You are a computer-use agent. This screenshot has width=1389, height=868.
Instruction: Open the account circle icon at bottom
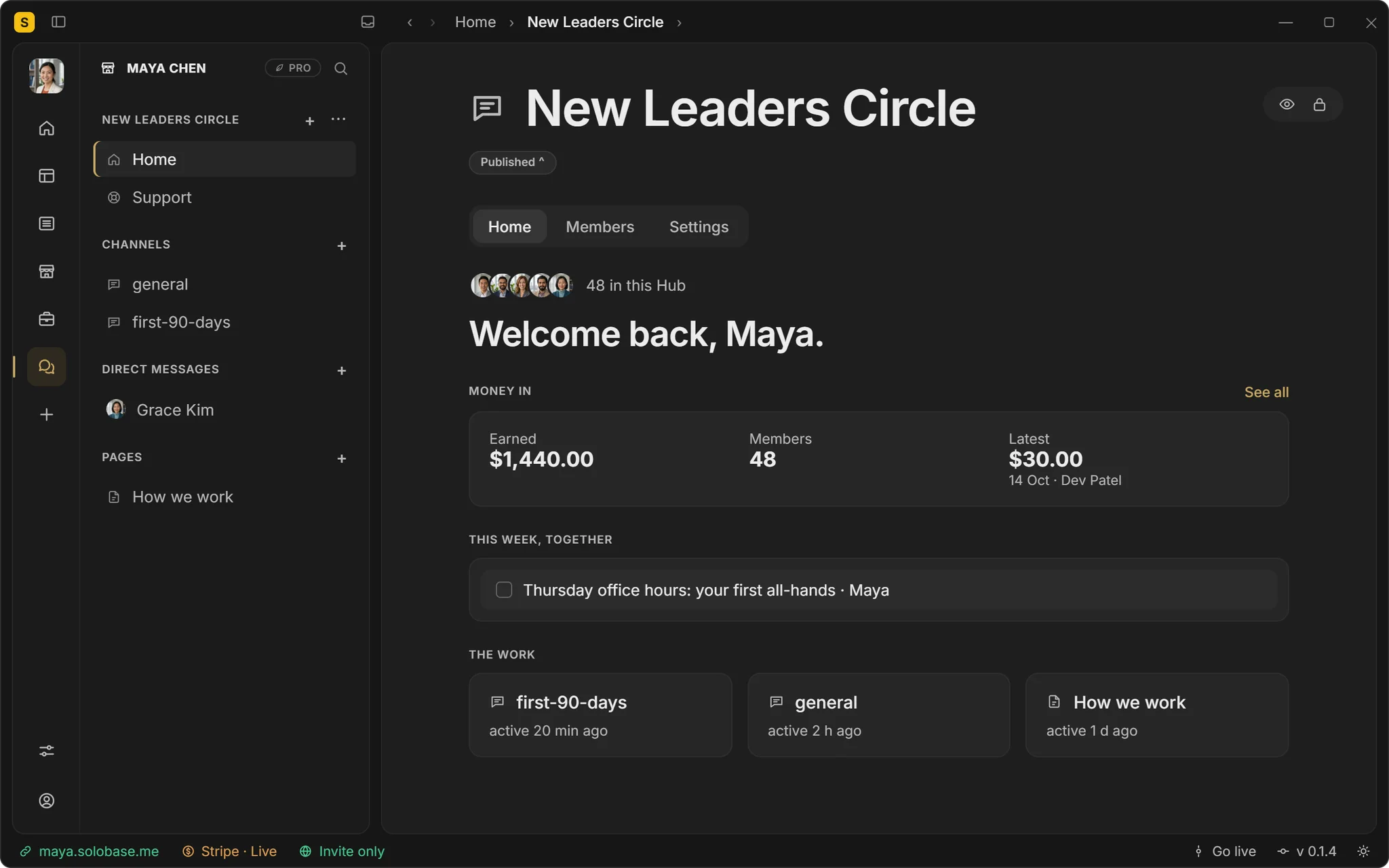click(47, 801)
